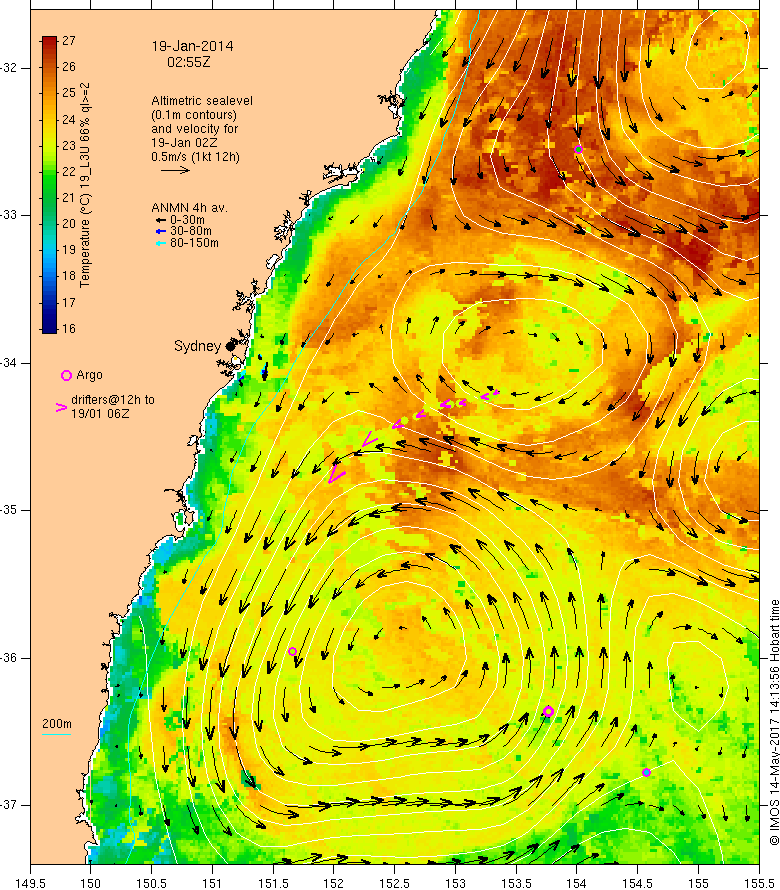Click the 'Sydney' map label

(x=197, y=346)
